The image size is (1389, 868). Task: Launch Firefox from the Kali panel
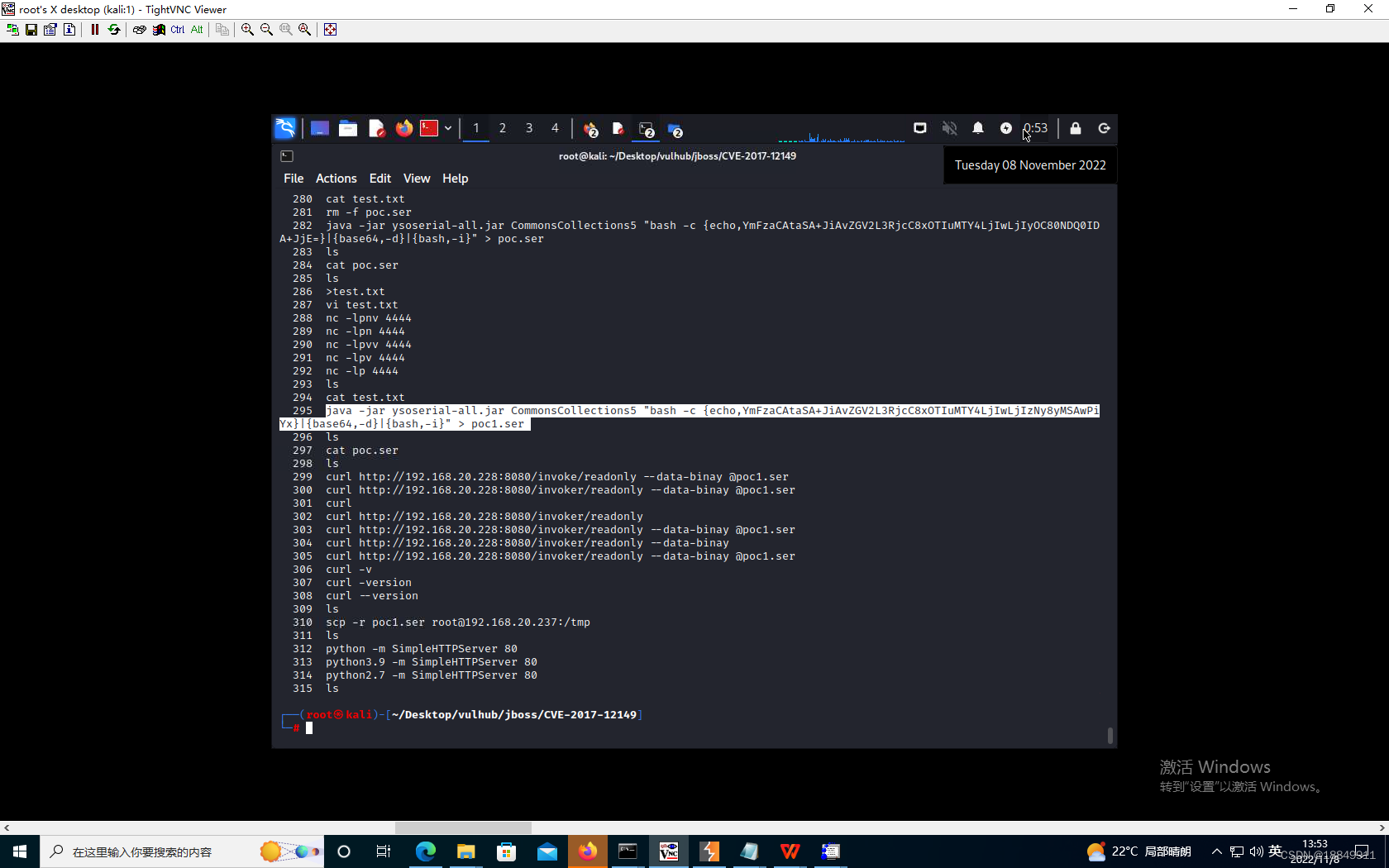click(403, 128)
